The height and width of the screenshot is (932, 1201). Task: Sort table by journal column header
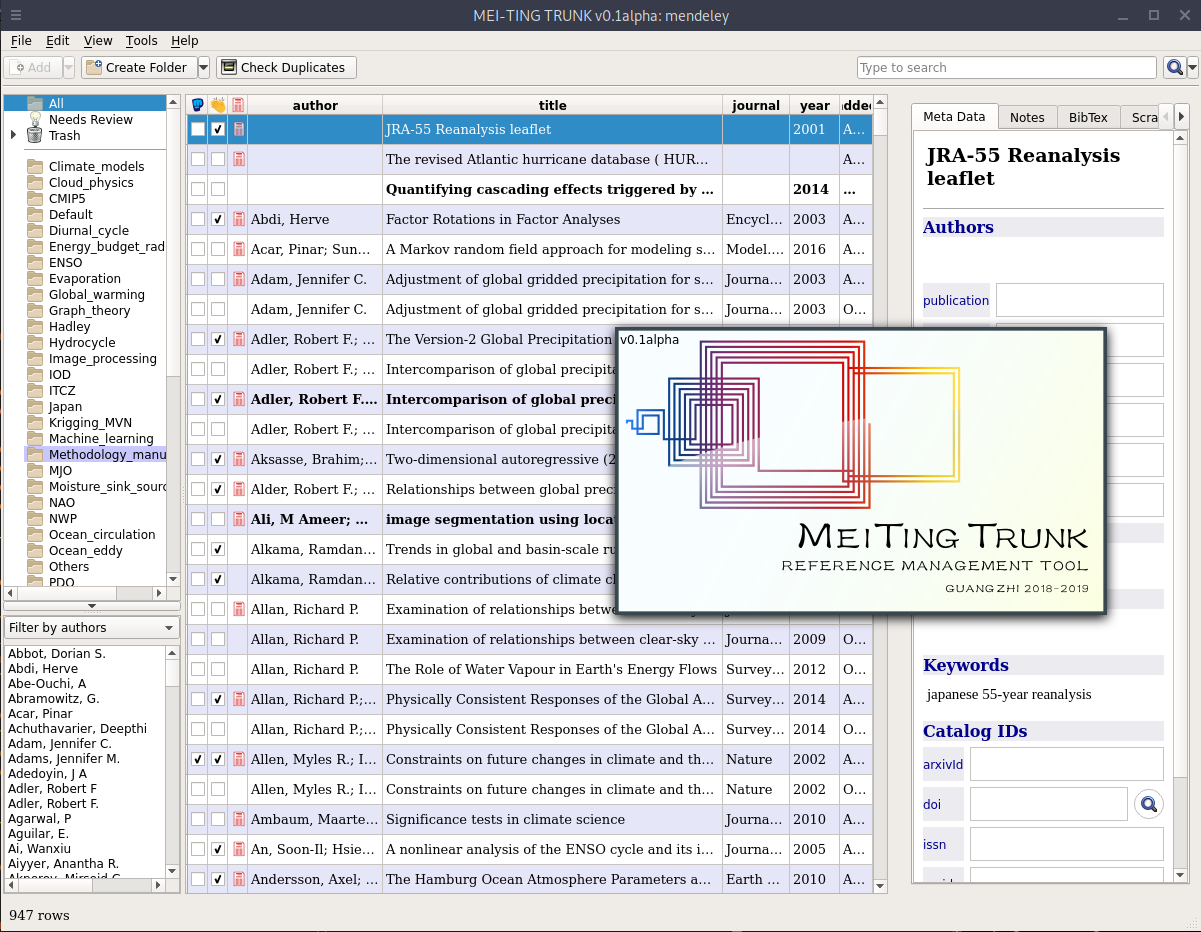pos(756,105)
